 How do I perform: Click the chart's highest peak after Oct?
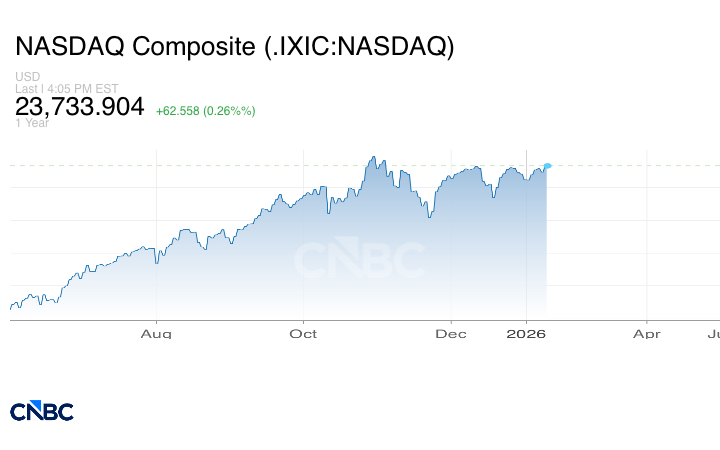tap(373, 157)
